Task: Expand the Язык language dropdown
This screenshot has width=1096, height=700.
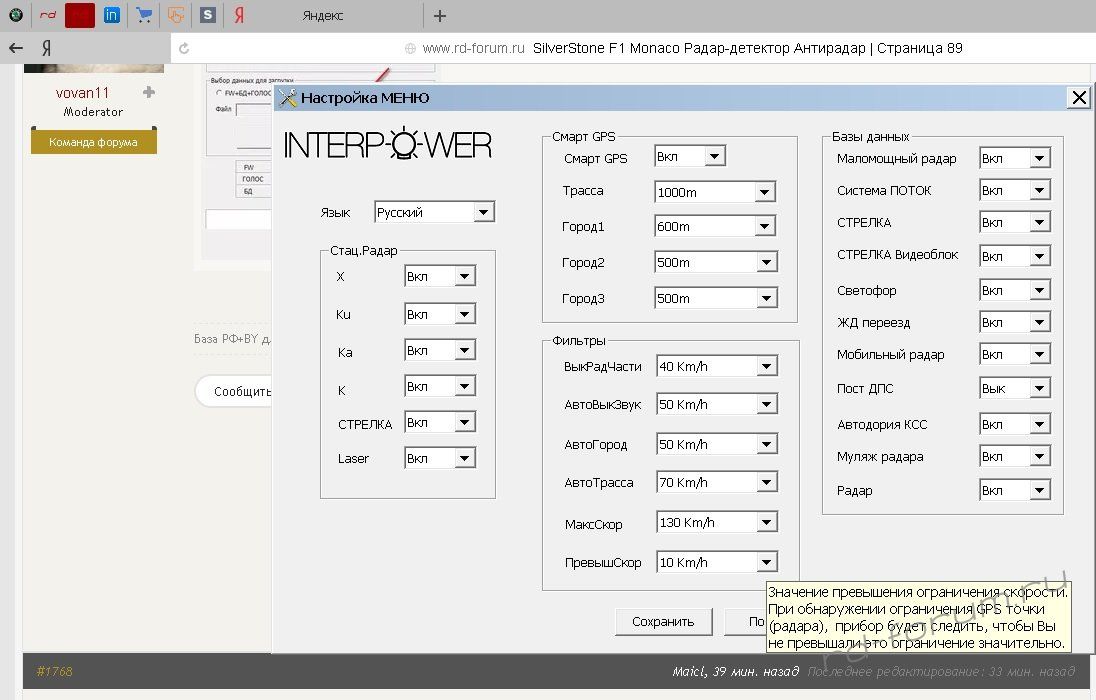Action: pos(484,212)
